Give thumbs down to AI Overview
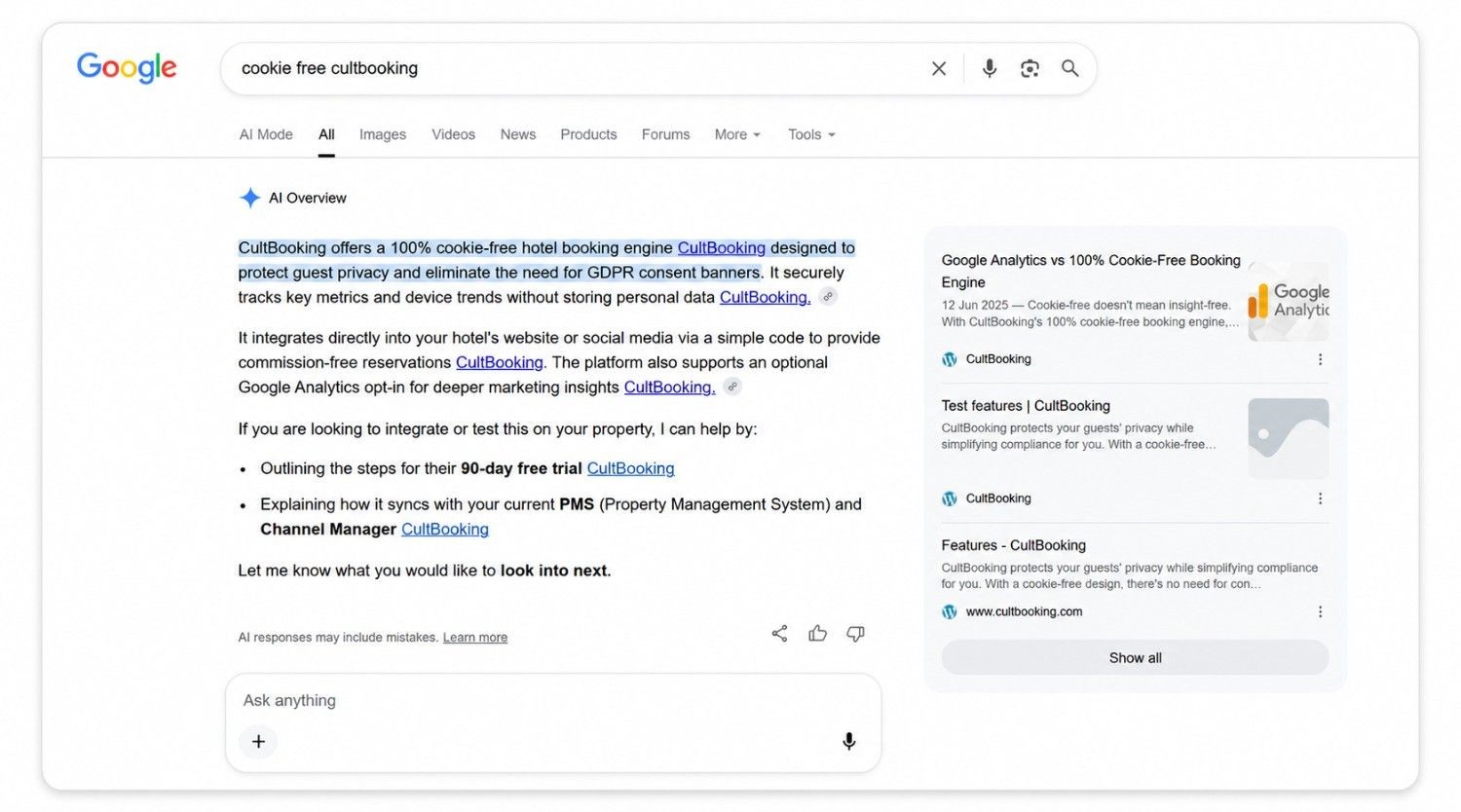Screen dimensions: 1461x812 855,634
